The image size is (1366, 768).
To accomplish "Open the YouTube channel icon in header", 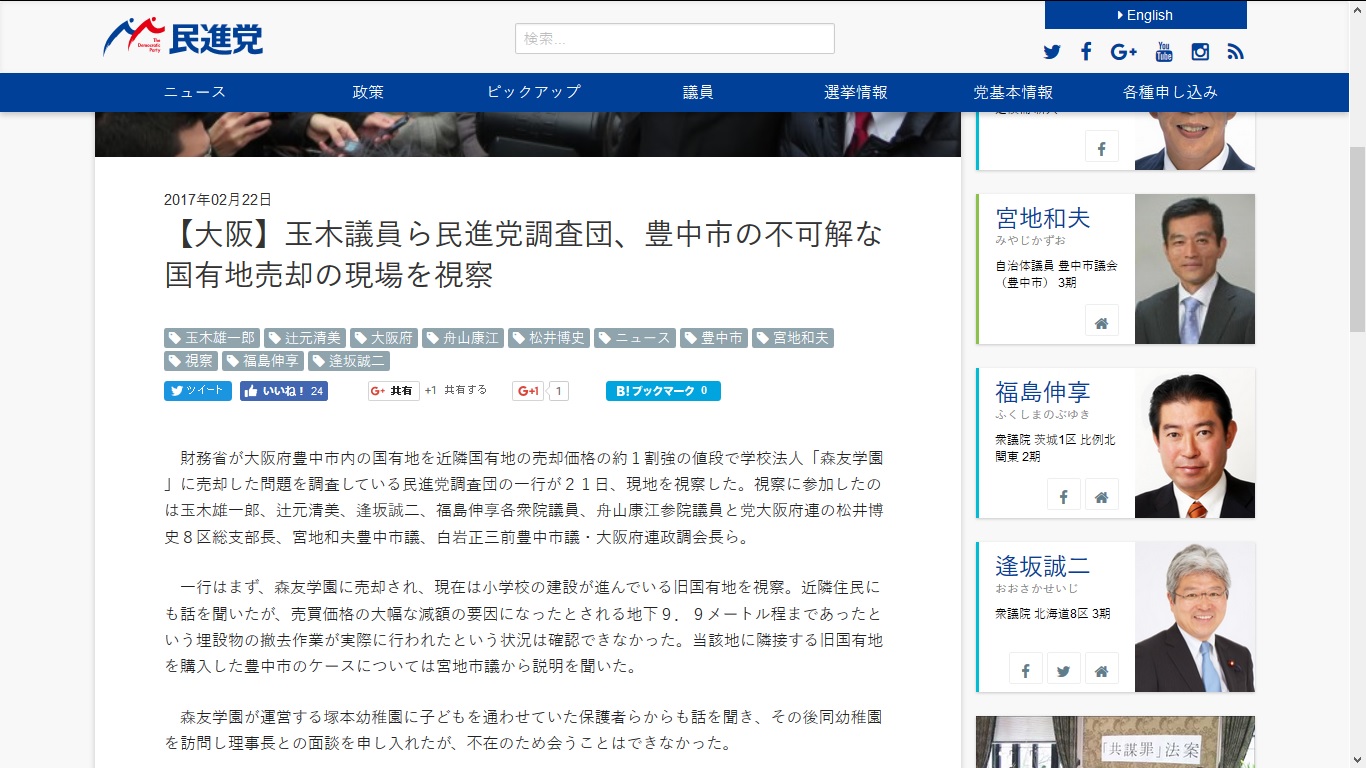I will 1164,52.
